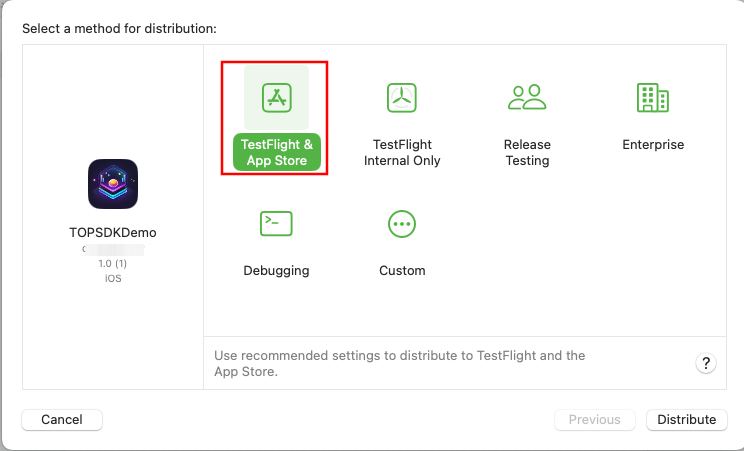
Task: Click the TOPSDKDemo app name text
Action: coord(113,233)
